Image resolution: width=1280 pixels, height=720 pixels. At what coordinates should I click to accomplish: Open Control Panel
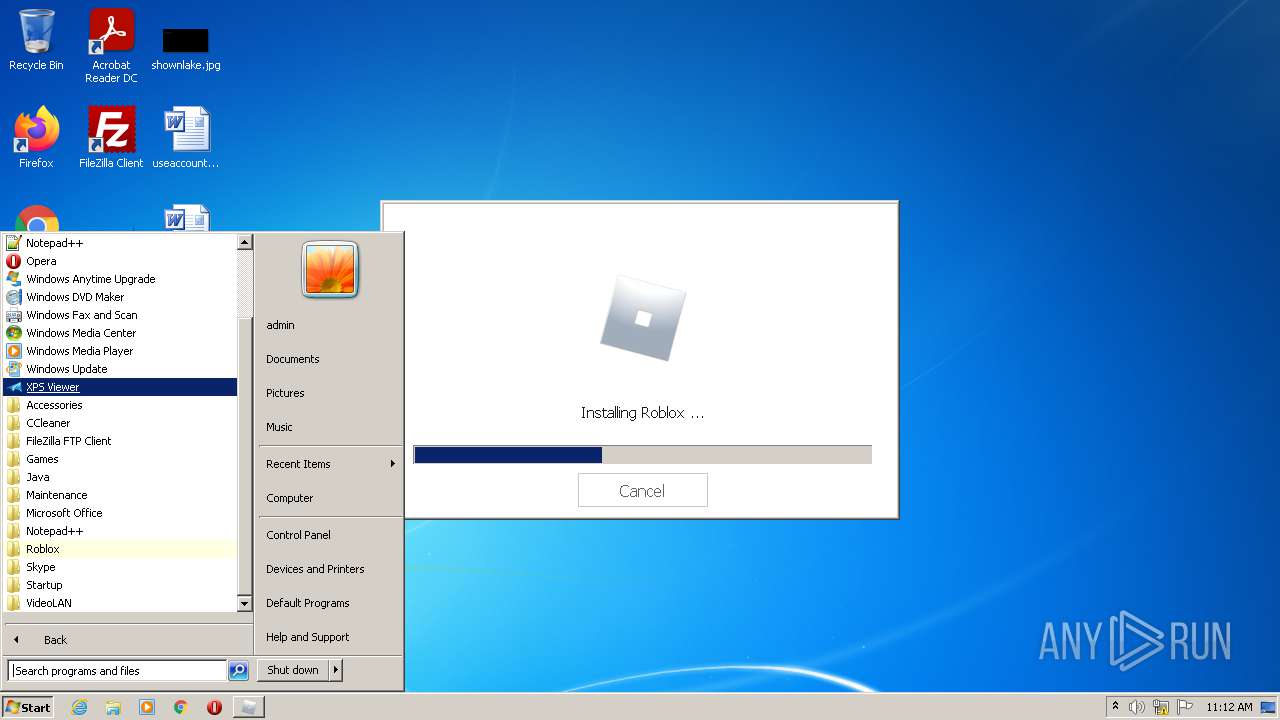click(330, 535)
